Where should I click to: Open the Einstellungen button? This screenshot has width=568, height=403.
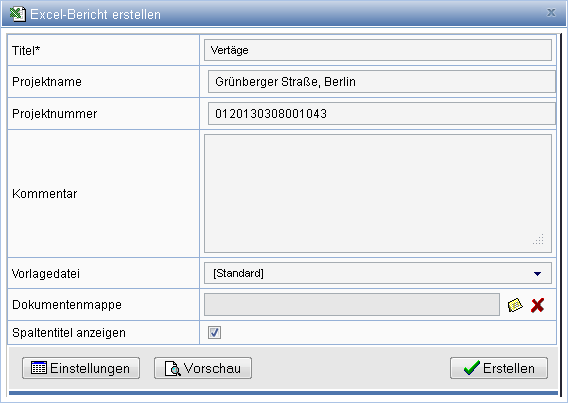point(81,368)
